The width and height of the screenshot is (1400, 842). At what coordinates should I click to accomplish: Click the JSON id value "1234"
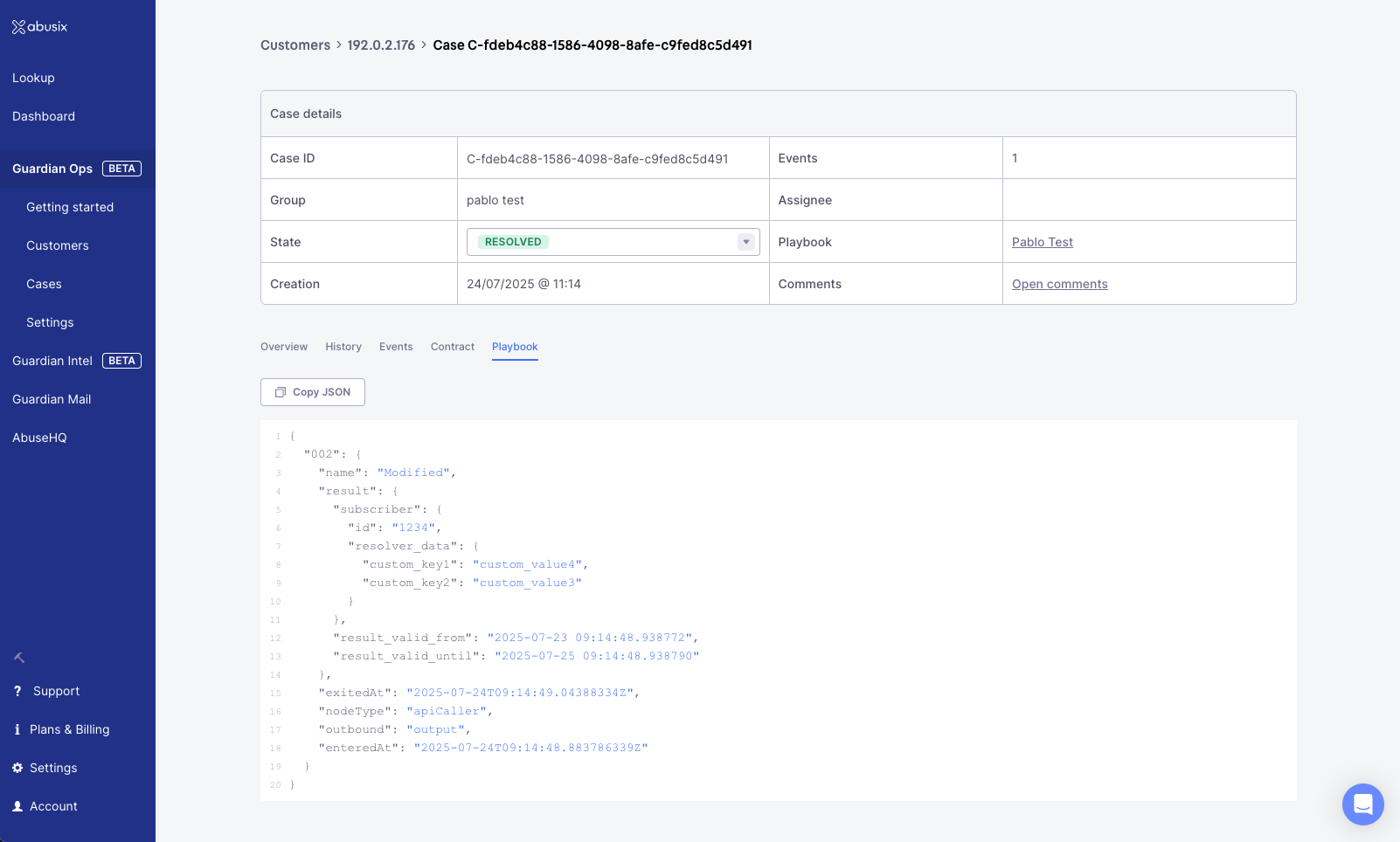[x=413, y=528]
